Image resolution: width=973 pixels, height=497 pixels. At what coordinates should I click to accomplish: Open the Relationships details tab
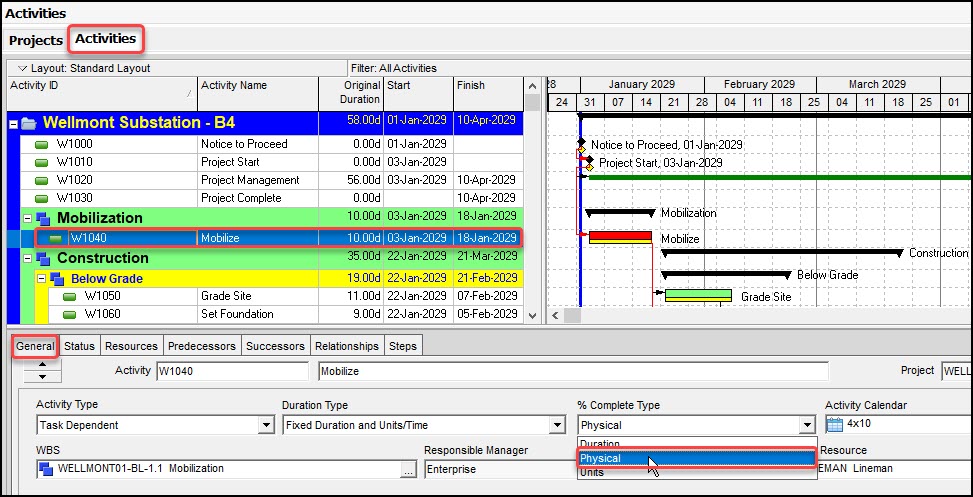point(347,346)
